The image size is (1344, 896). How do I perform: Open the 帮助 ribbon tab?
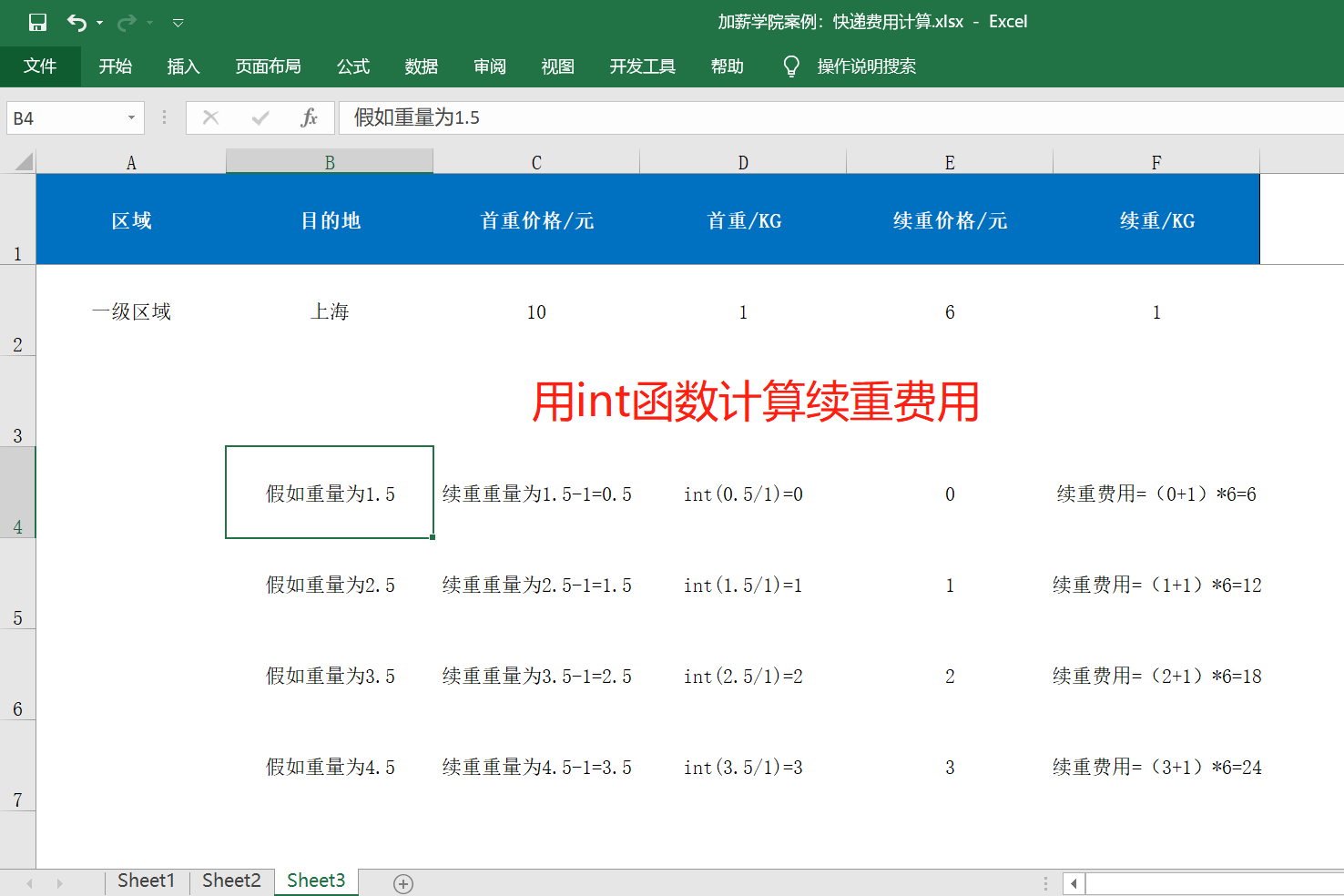pyautogui.click(x=728, y=66)
